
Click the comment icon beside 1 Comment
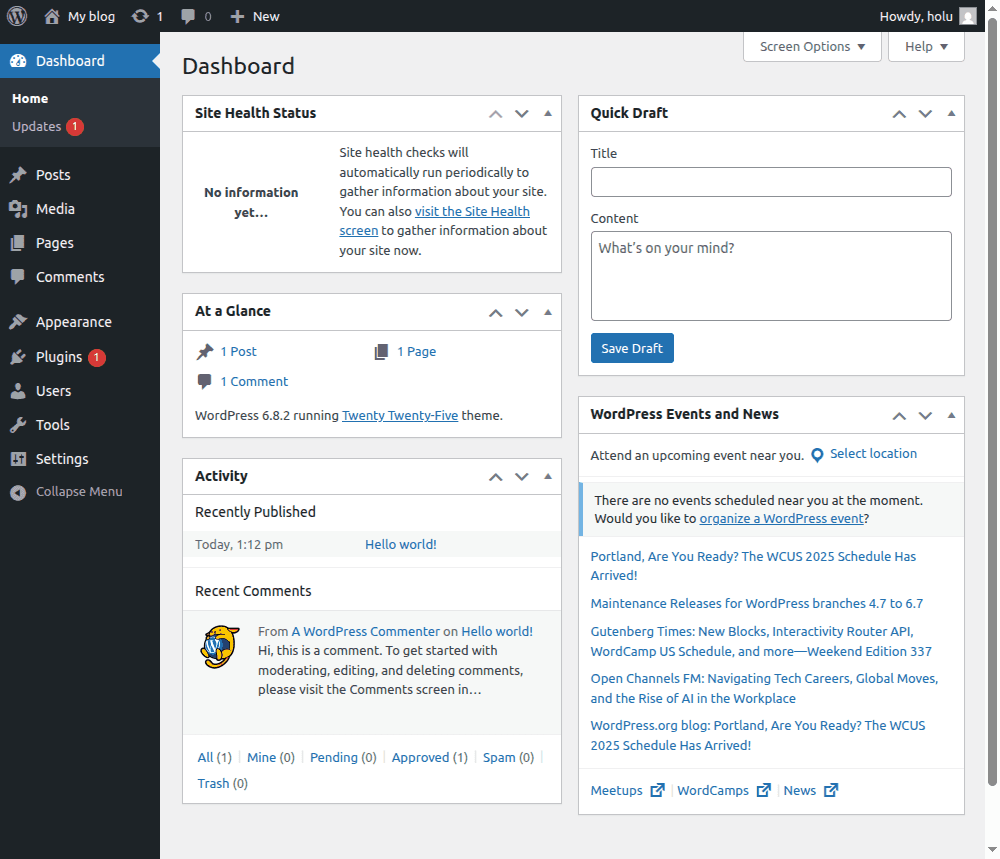[205, 381]
